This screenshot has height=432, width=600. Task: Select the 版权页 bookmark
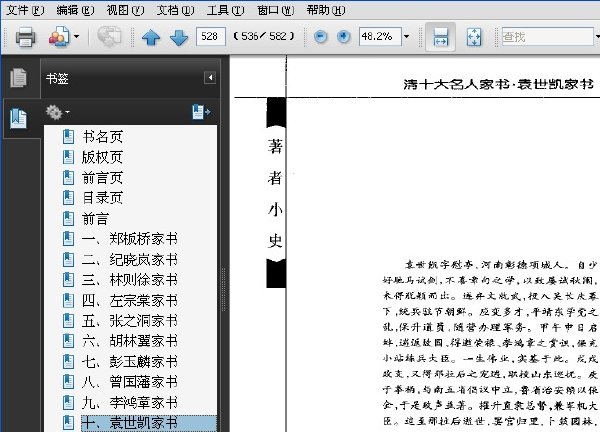tap(102, 157)
